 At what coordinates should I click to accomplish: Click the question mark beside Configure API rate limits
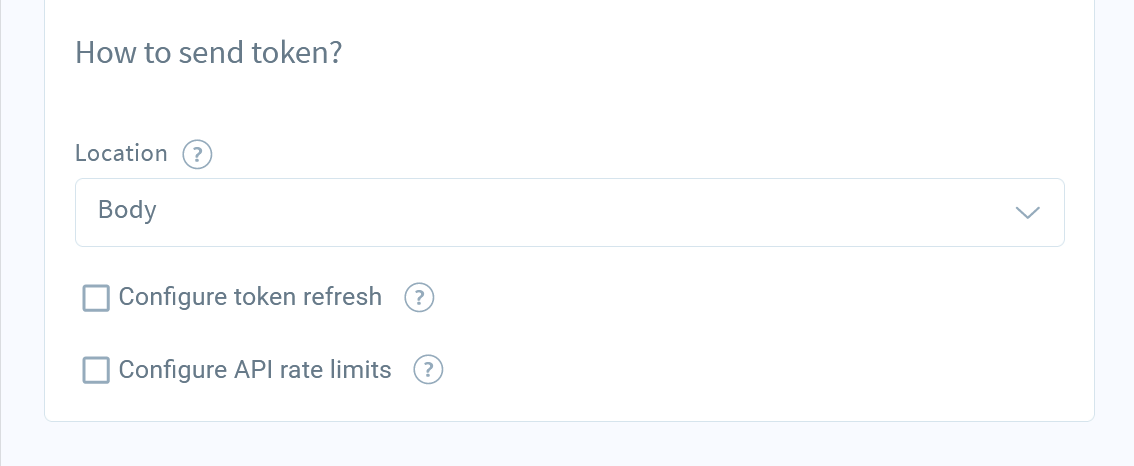428,370
